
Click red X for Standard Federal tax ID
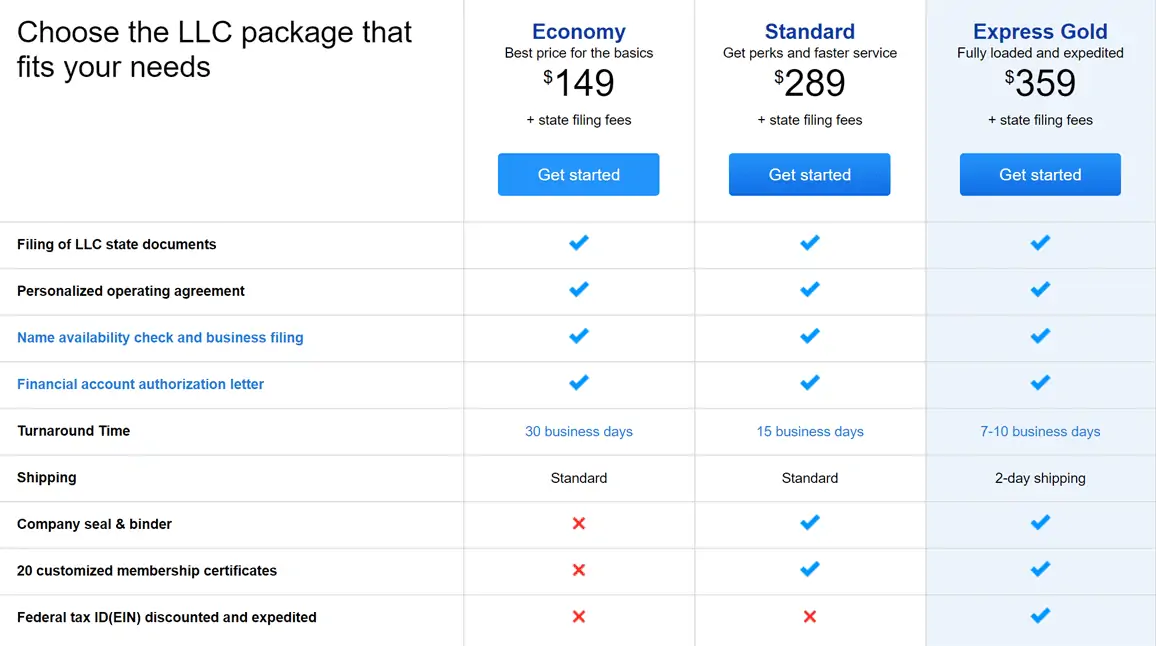[809, 617]
